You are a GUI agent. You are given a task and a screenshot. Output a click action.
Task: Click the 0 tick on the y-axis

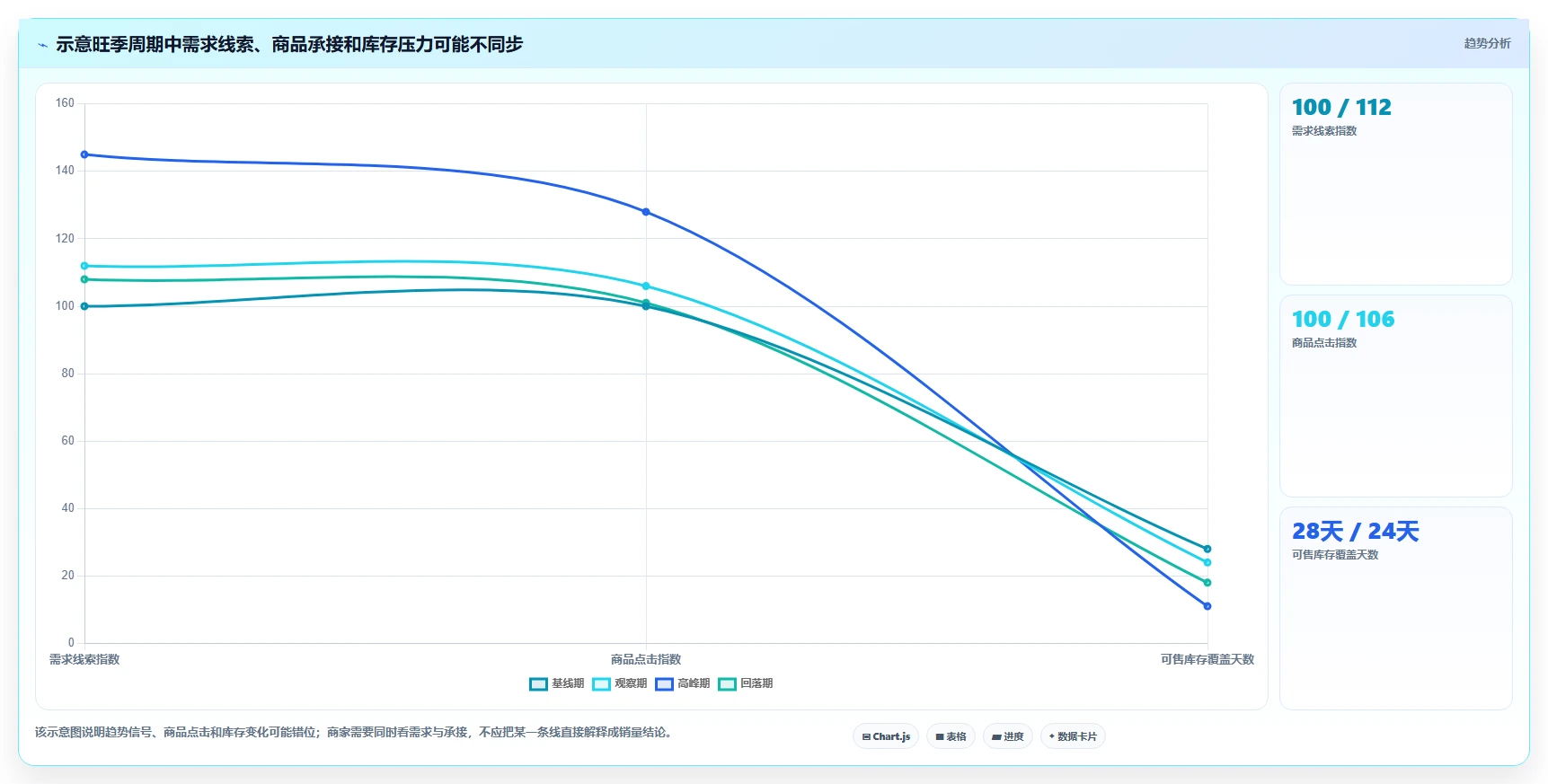point(72,643)
